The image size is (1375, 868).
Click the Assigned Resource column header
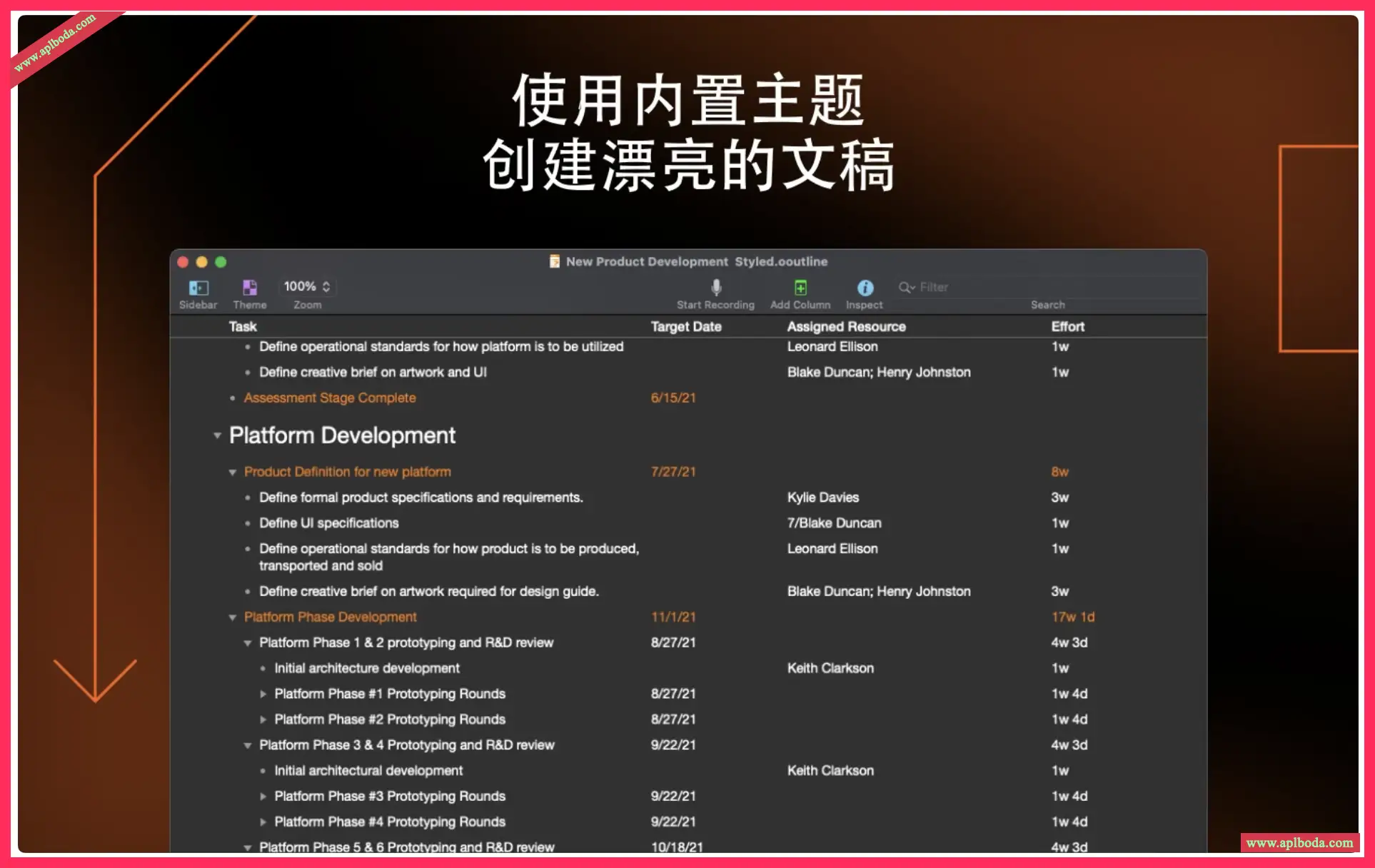846,326
